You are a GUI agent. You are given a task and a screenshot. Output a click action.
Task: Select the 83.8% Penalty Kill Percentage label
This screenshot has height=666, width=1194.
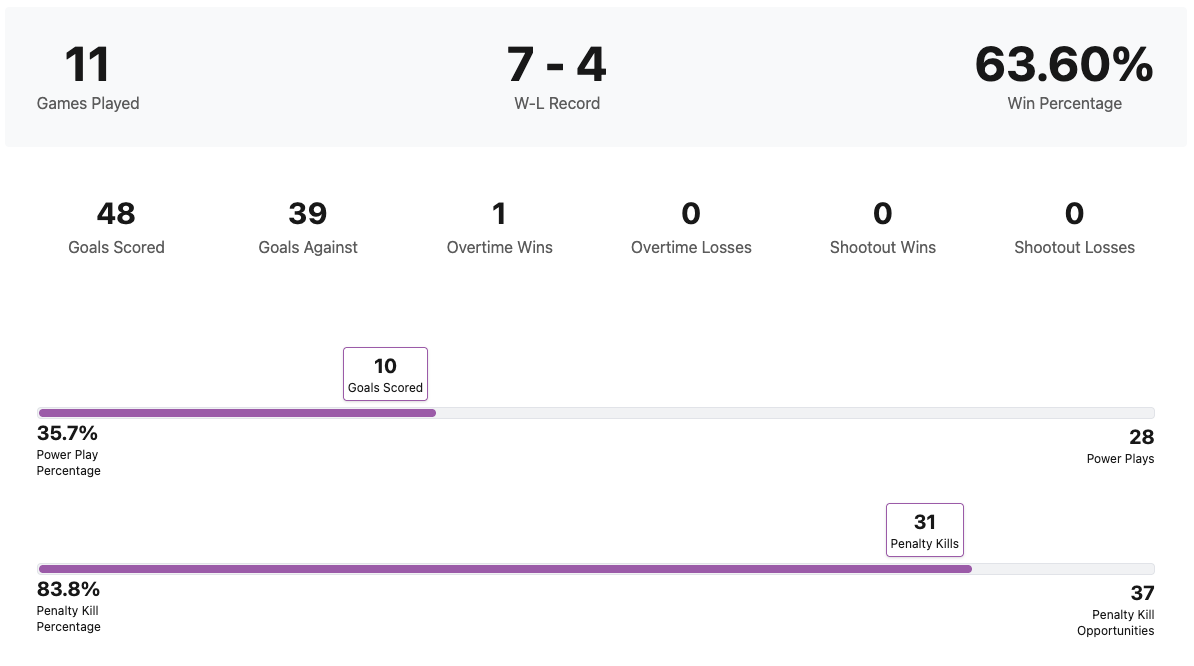click(x=68, y=590)
